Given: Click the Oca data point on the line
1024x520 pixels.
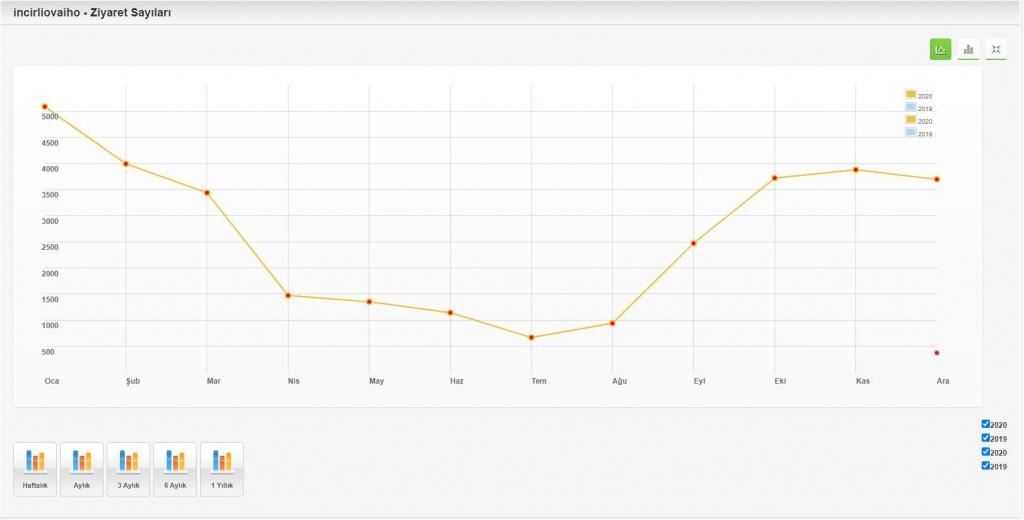Looking at the screenshot, I should [45, 107].
